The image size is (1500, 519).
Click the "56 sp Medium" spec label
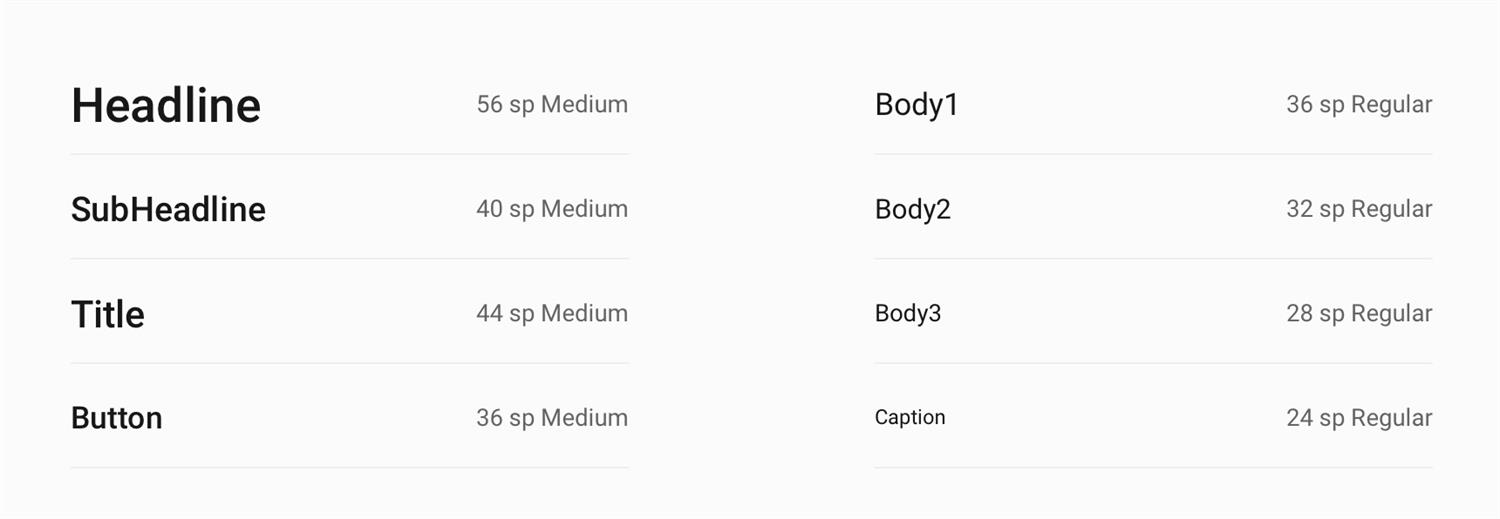tap(552, 104)
